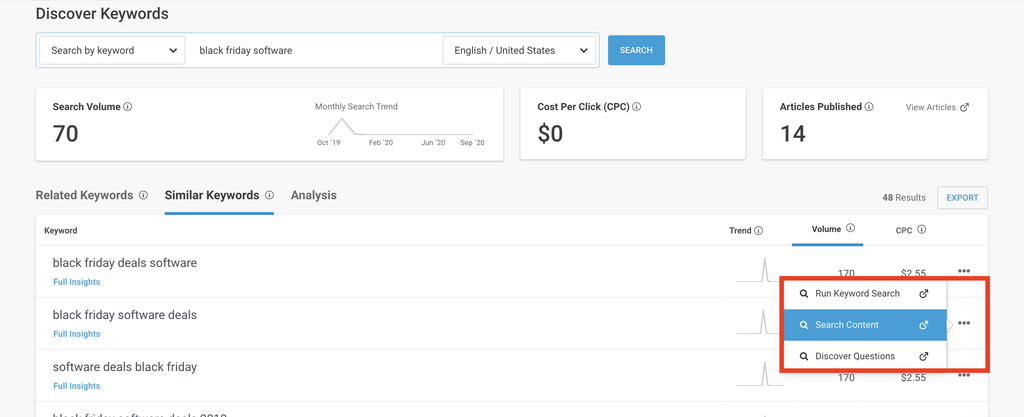Open three-dot menu for software deals black friday
Image resolution: width=1024 pixels, height=417 pixels.
coord(963,375)
